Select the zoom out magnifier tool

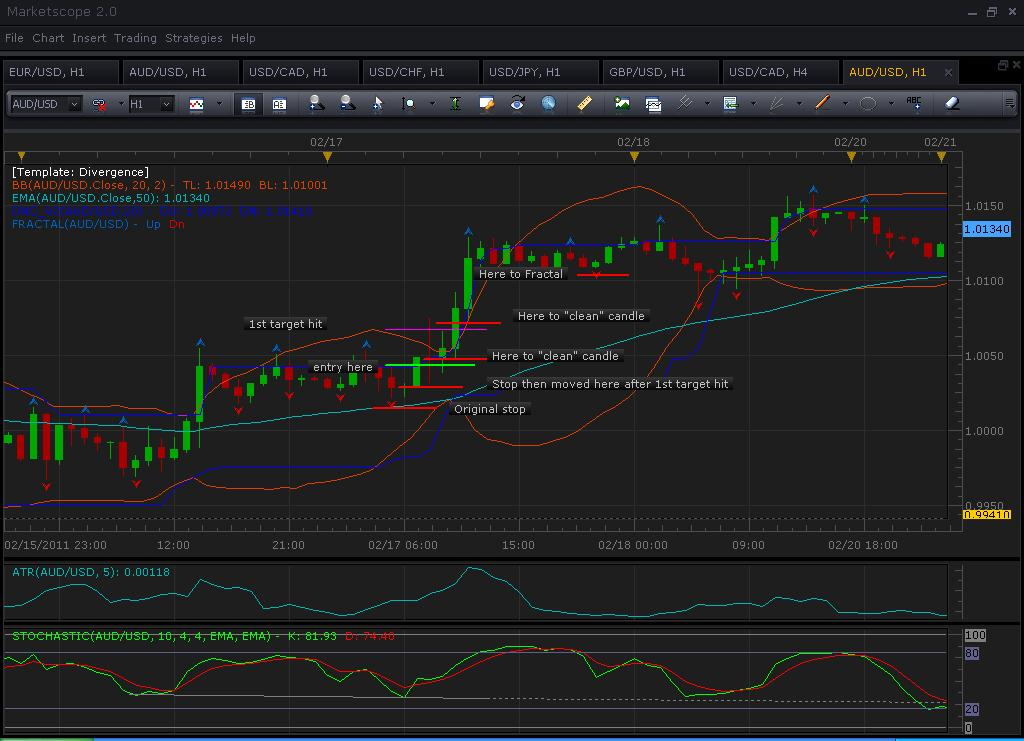point(347,103)
